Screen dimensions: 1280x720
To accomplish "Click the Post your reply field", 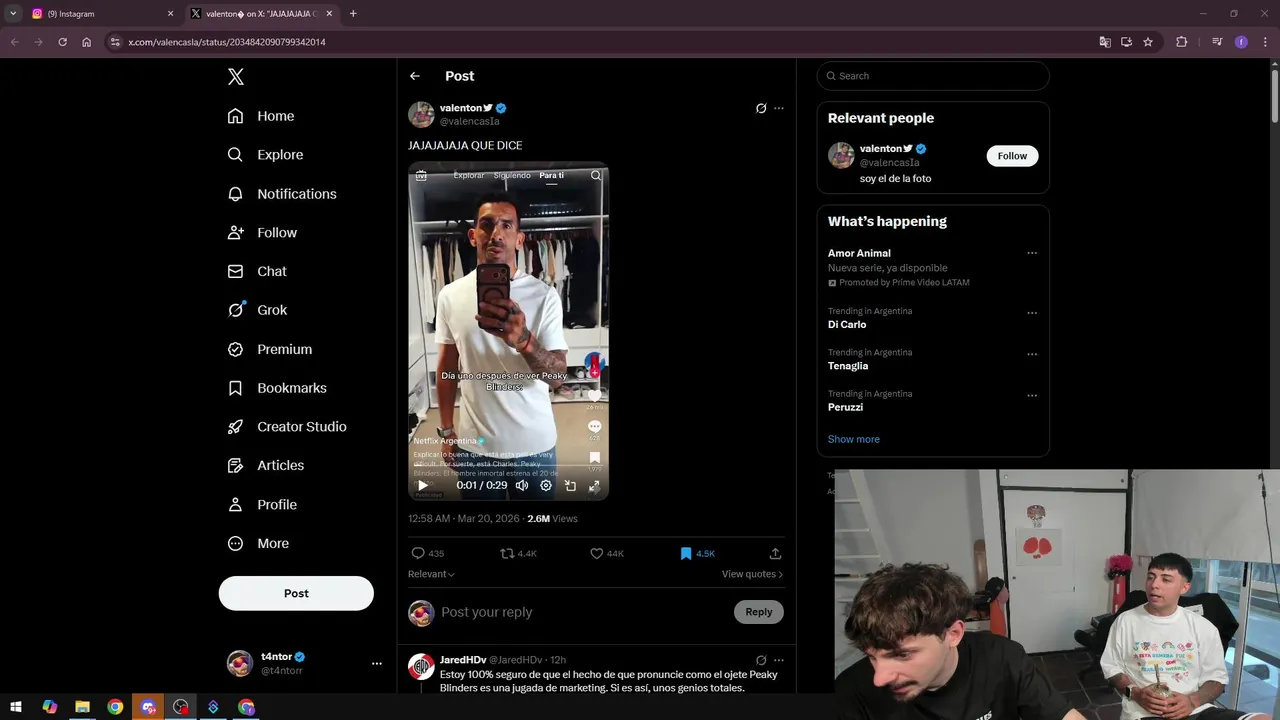I will click(x=585, y=612).
